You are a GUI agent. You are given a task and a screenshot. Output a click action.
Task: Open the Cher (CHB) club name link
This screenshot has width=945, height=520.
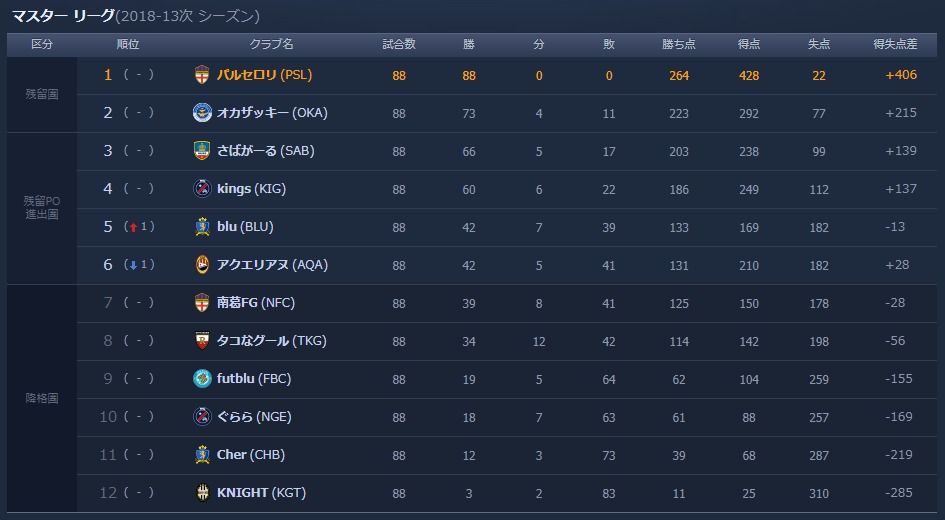coord(251,454)
